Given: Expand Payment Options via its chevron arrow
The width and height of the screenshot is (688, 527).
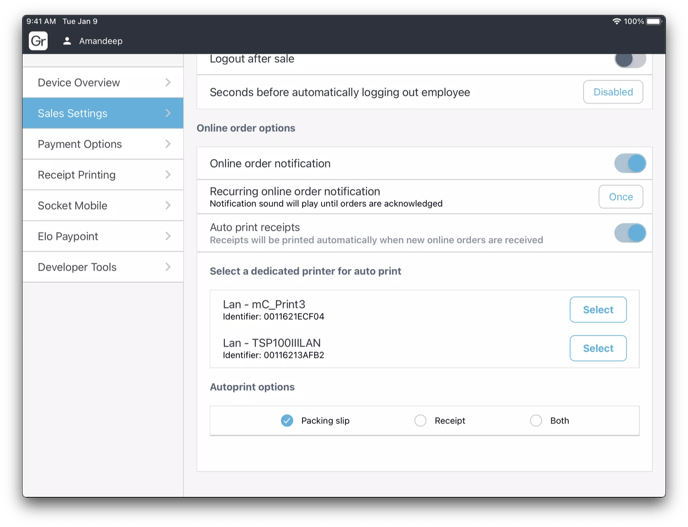Looking at the screenshot, I should [x=168, y=144].
